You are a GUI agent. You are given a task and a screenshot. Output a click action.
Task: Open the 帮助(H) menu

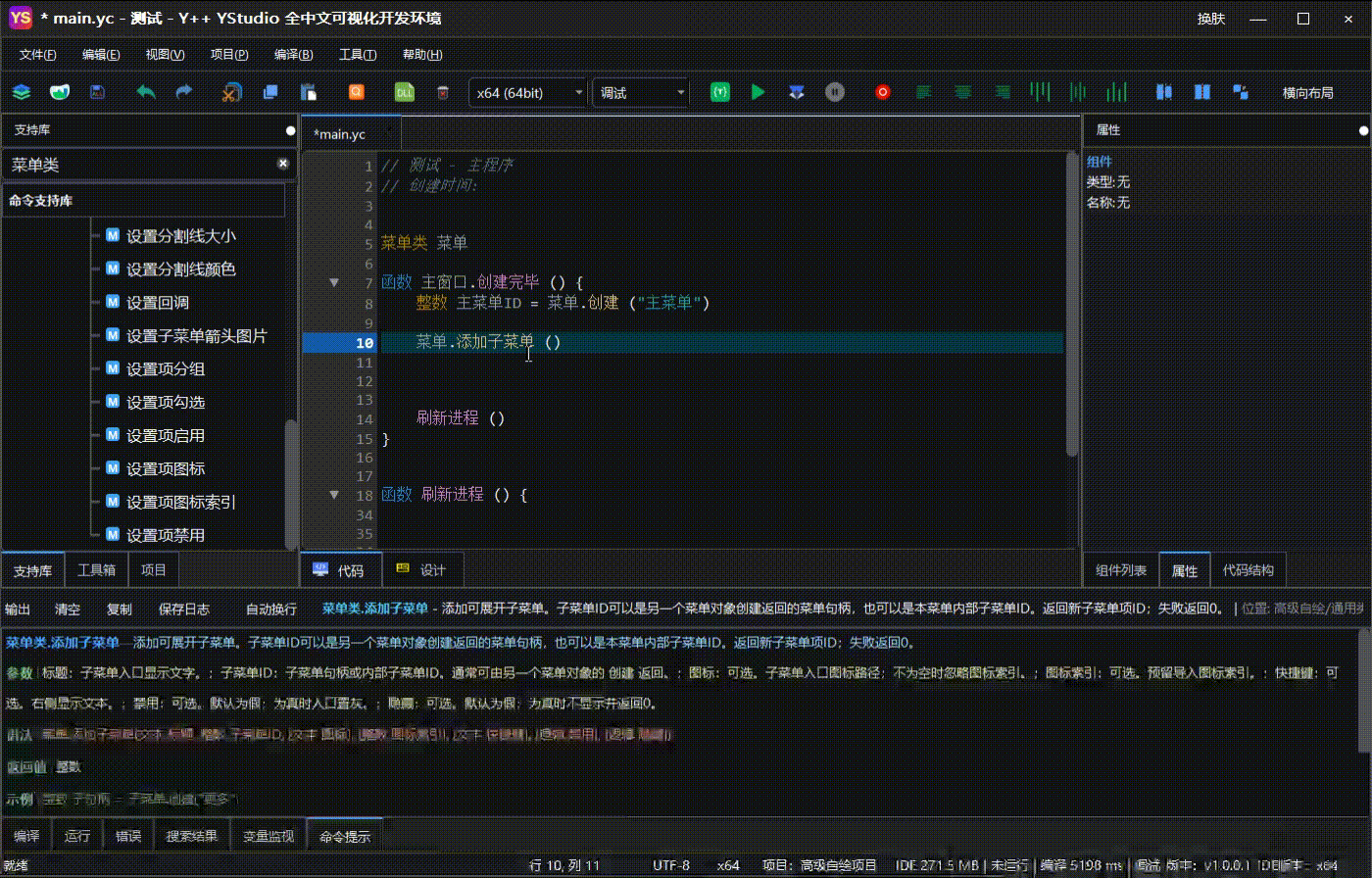[422, 55]
